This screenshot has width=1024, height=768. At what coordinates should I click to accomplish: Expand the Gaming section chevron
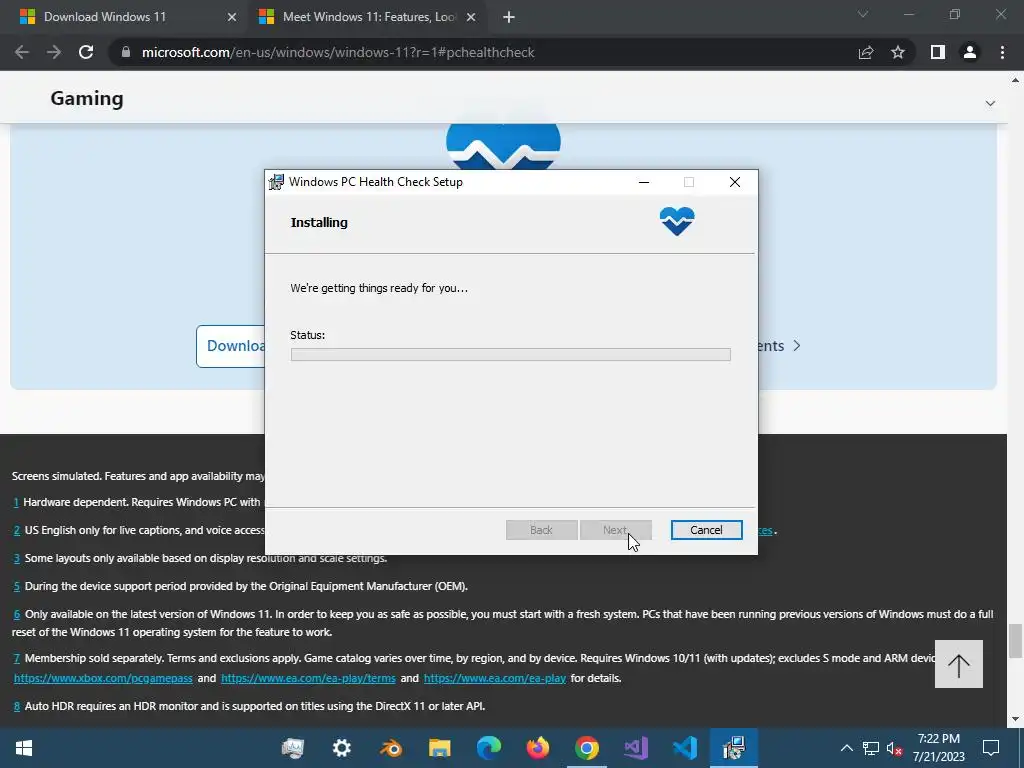[990, 103]
